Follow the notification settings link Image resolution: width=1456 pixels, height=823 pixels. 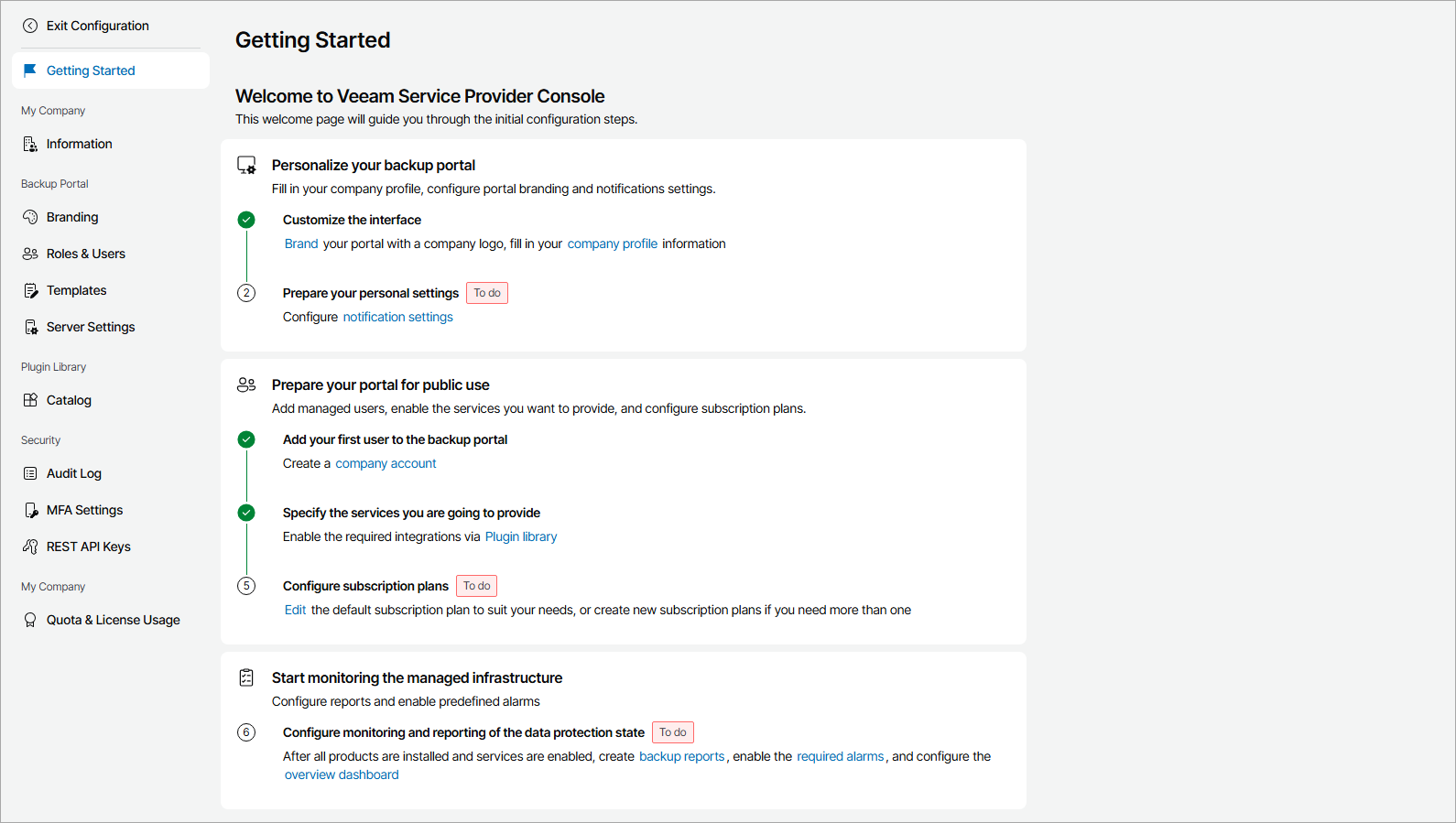[397, 317]
